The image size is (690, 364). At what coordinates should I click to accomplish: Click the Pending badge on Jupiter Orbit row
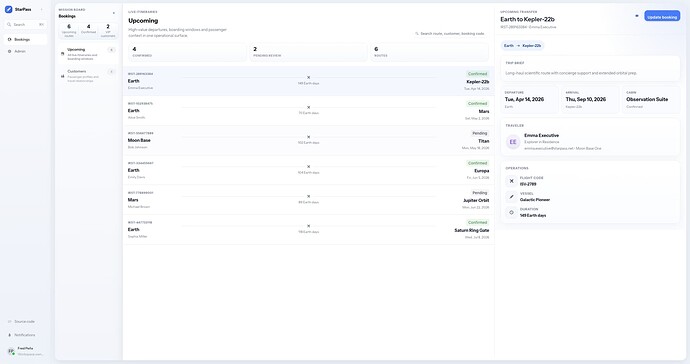point(480,193)
